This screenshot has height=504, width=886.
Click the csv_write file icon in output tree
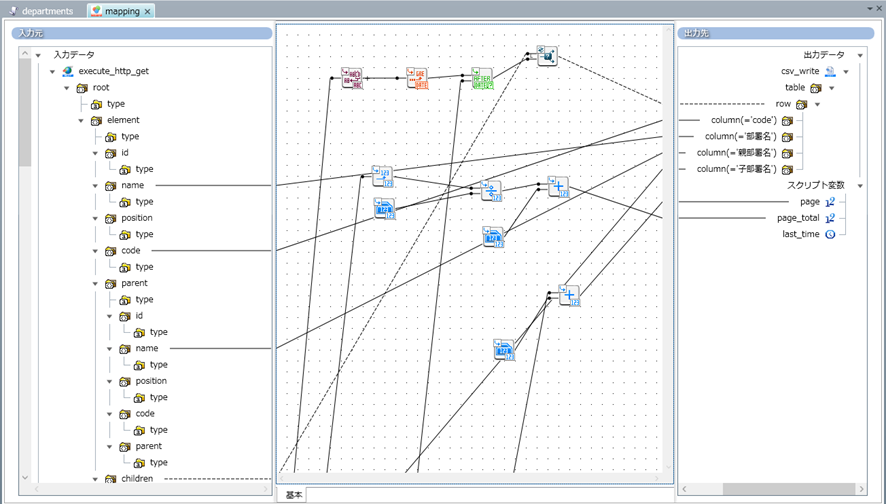point(830,72)
